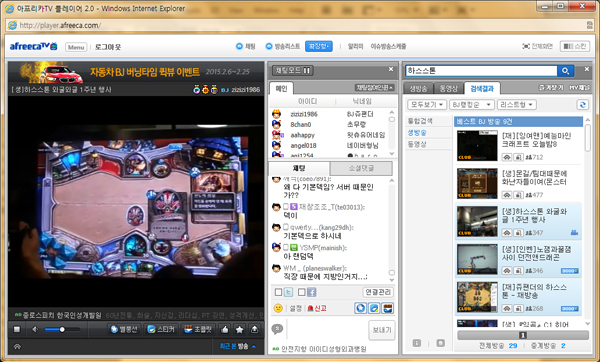Click the 하스스톤 search input field
Viewport: 600px width, 362px height.
[481, 71]
